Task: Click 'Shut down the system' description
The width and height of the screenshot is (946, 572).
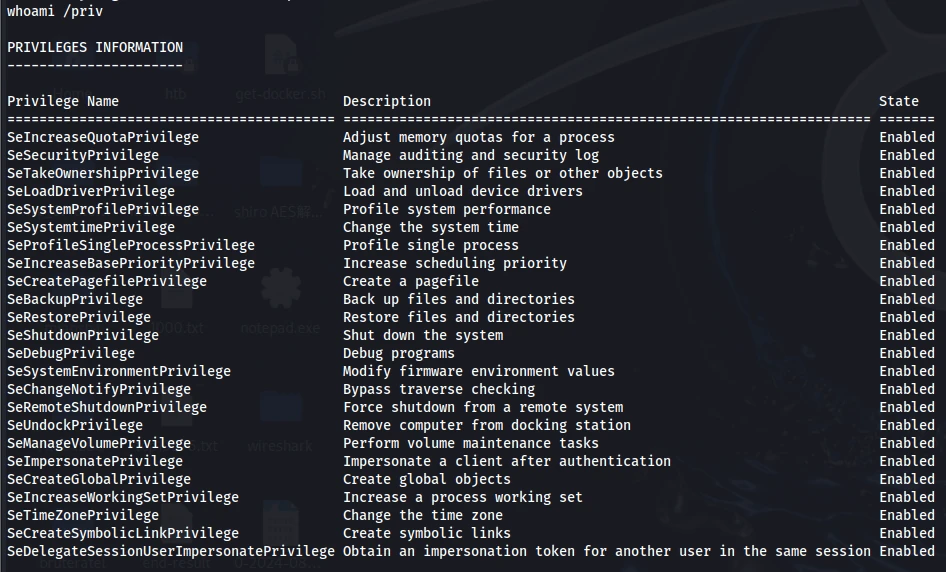Action: pos(423,335)
